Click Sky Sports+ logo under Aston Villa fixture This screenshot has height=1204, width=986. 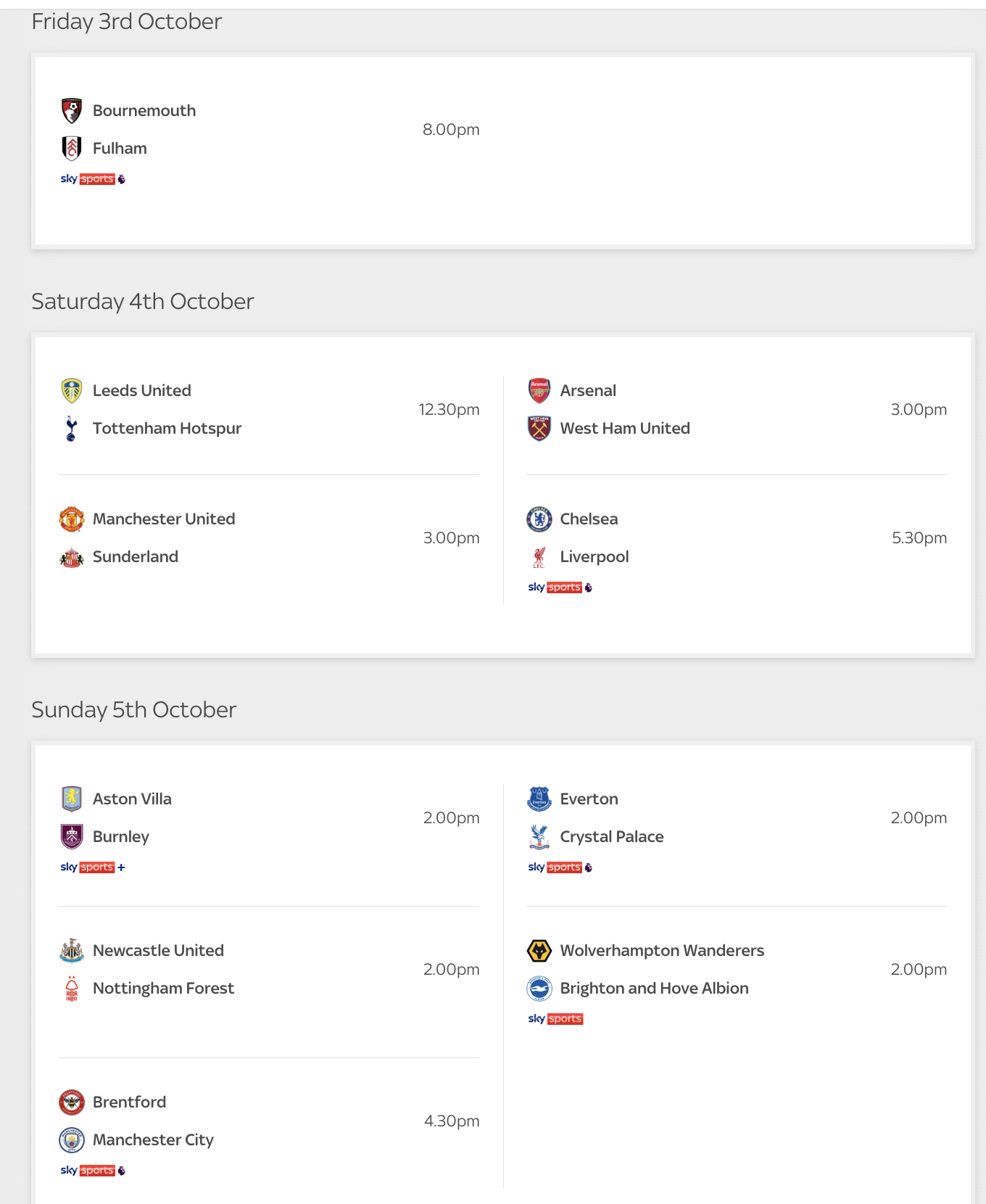point(92,867)
